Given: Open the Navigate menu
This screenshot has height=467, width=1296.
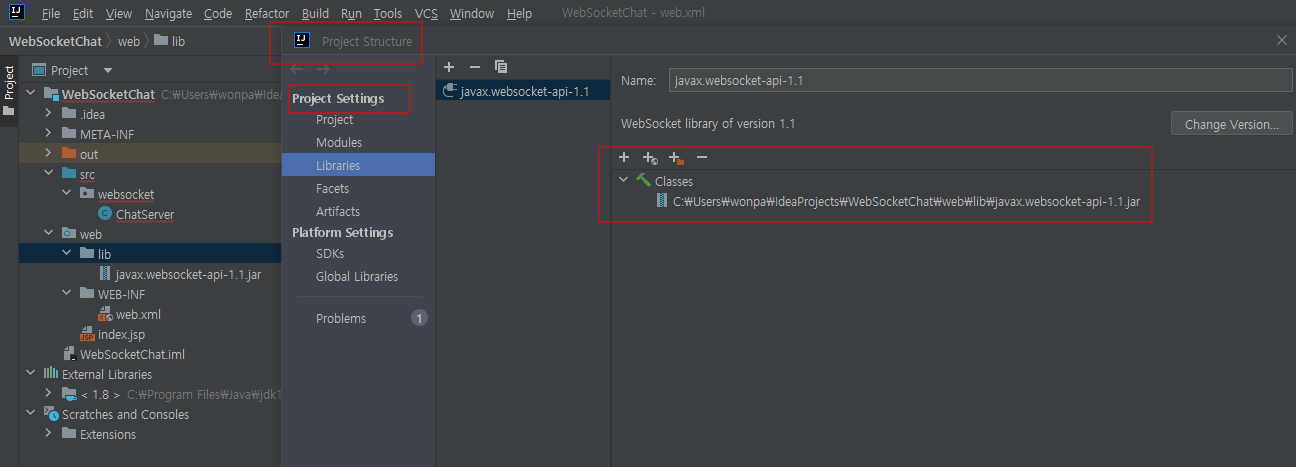Looking at the screenshot, I should [x=169, y=14].
